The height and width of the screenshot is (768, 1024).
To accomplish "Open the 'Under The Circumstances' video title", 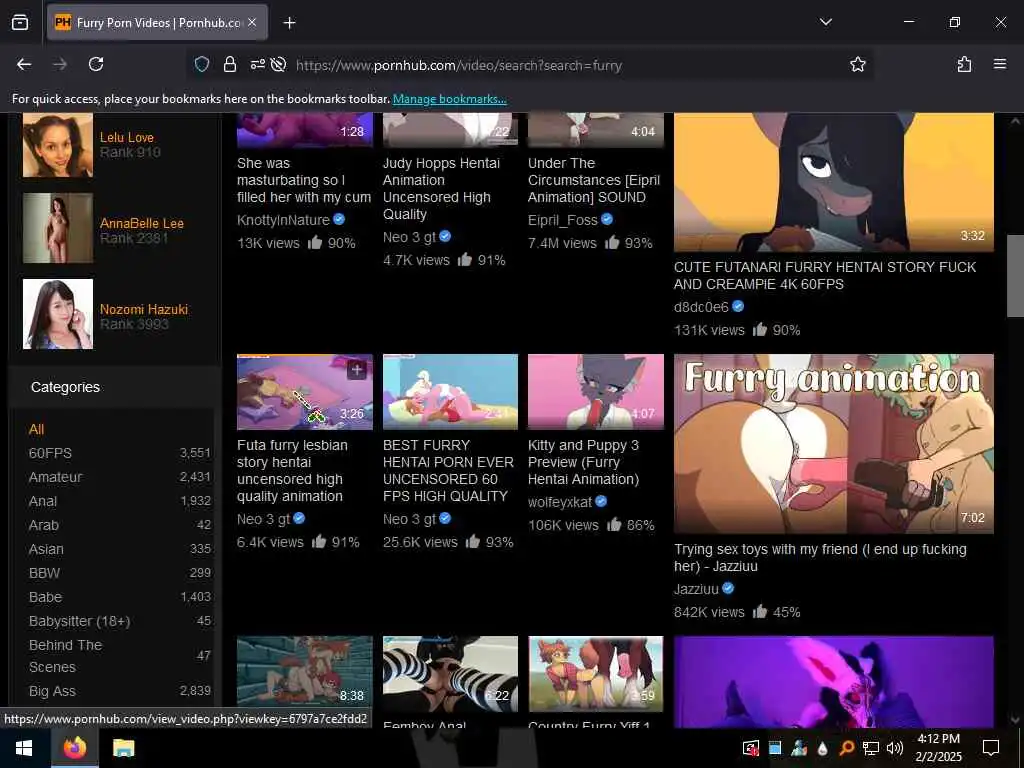I will pyautogui.click(x=594, y=180).
